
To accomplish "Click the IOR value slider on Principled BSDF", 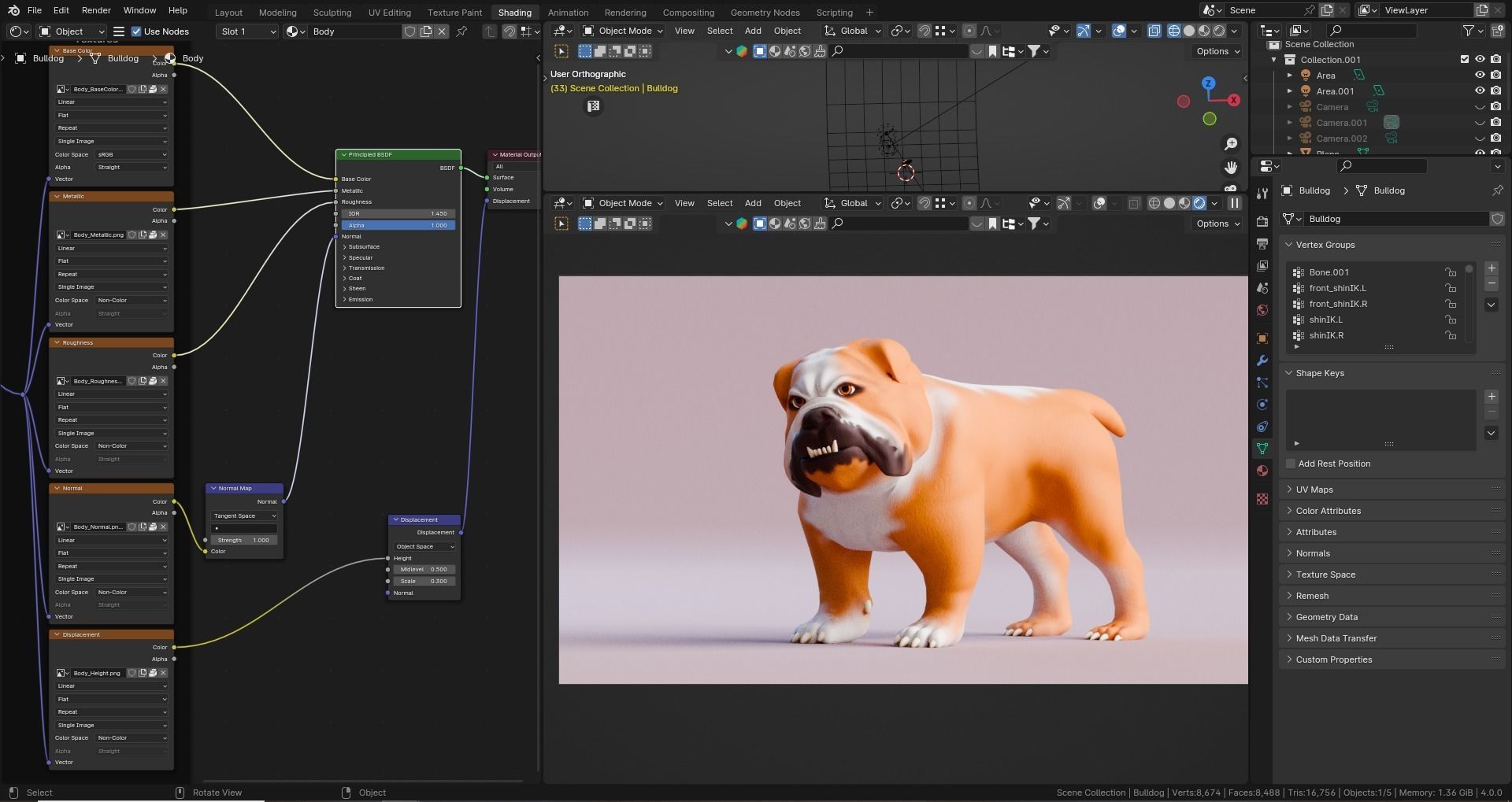I will pyautogui.click(x=398, y=213).
